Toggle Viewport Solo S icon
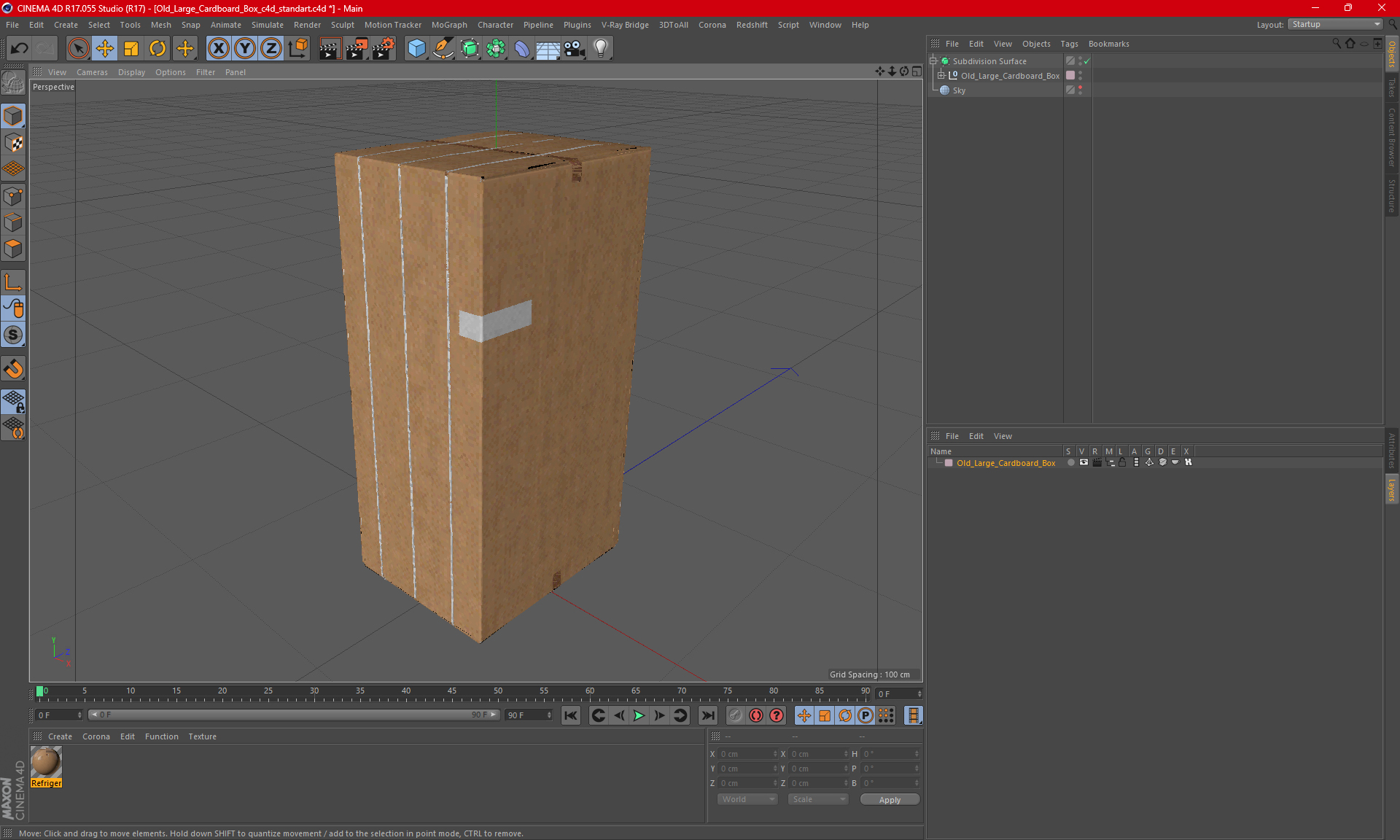The width and height of the screenshot is (1400, 840). (13, 335)
